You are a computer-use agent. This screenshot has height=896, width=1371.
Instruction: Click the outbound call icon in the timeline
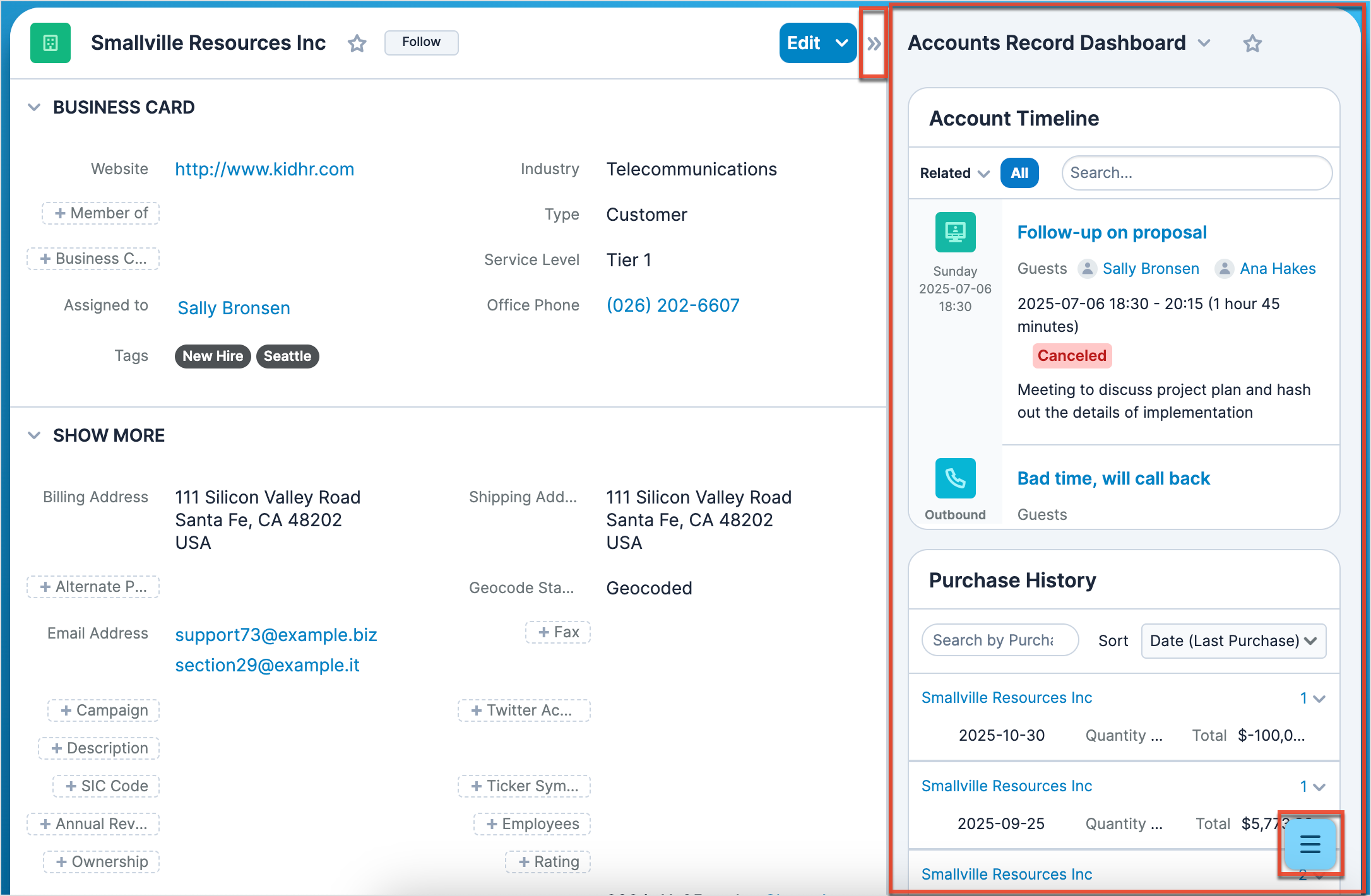click(x=955, y=478)
